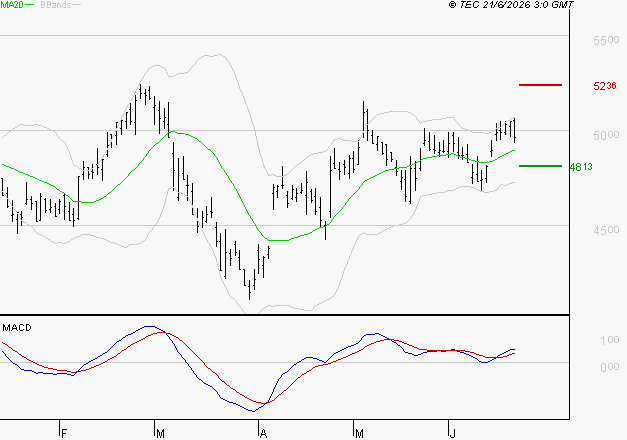Select the 4500 price axis label
The height and width of the screenshot is (440, 627).
coord(606,230)
